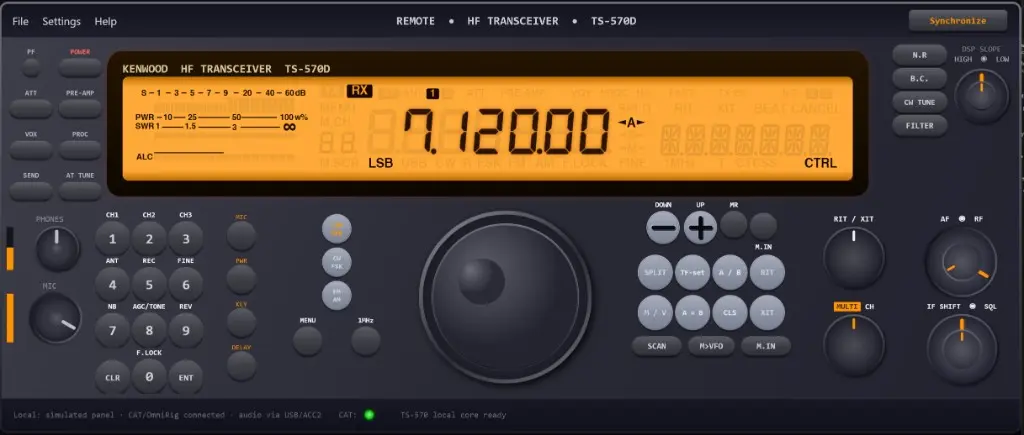Toggle the ATT attenuator button
The width and height of the screenshot is (1024, 435).
click(x=31, y=108)
